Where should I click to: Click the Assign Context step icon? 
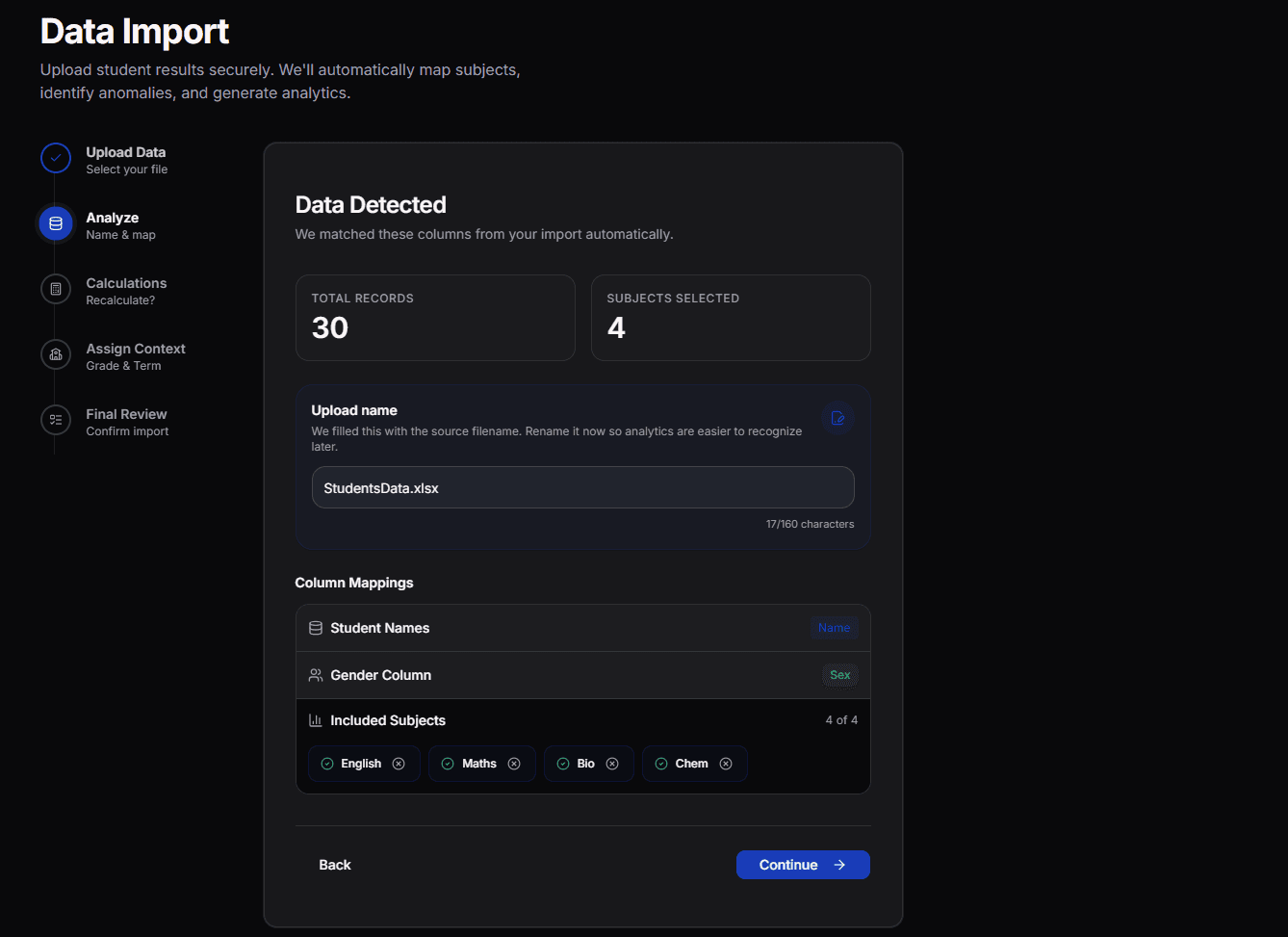pos(56,354)
